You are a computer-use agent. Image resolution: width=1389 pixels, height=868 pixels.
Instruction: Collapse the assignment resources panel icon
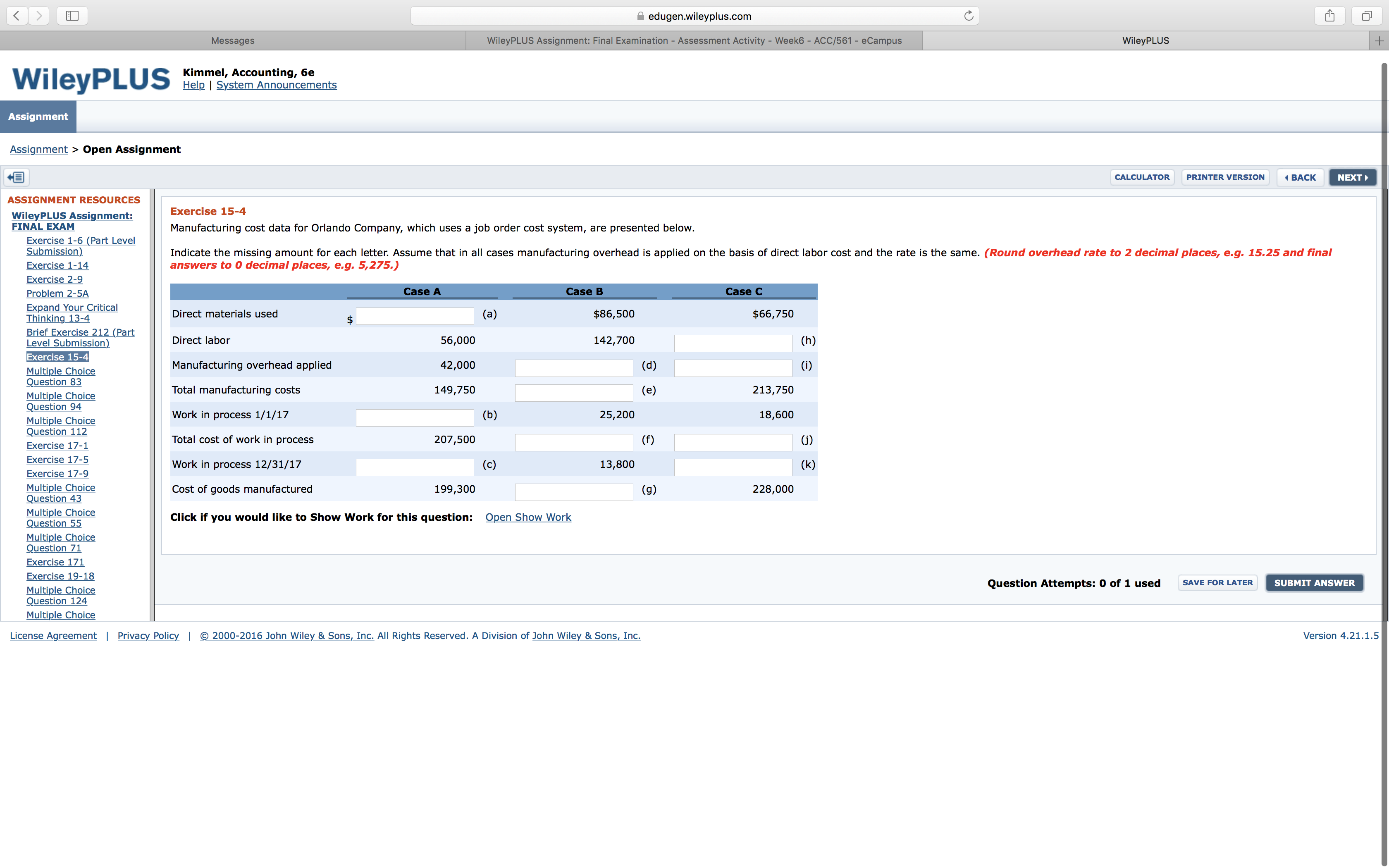point(17,177)
